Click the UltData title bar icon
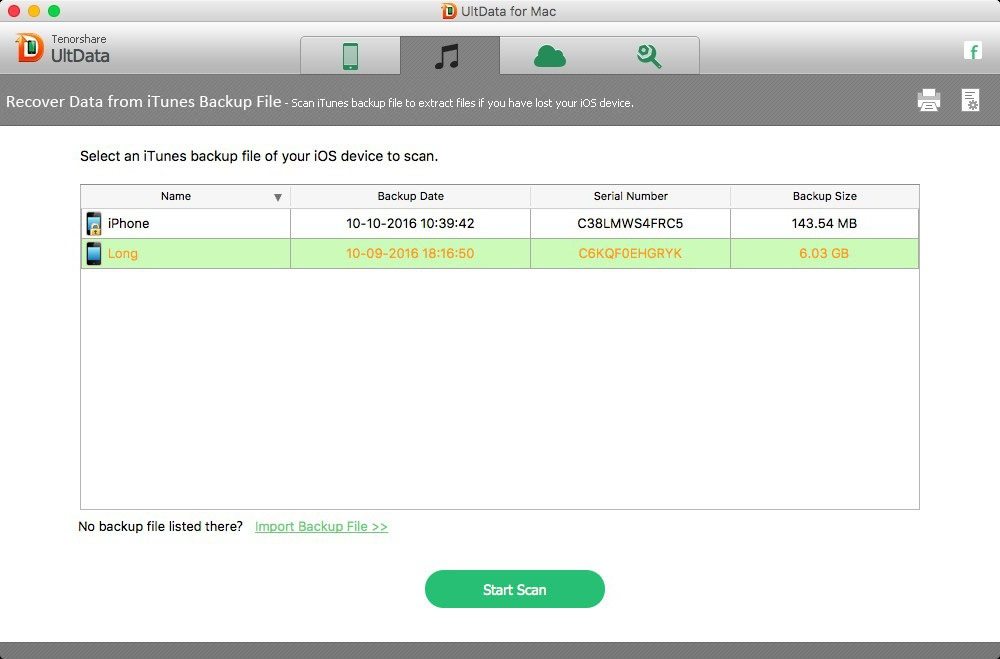The width and height of the screenshot is (1000, 659). [449, 11]
